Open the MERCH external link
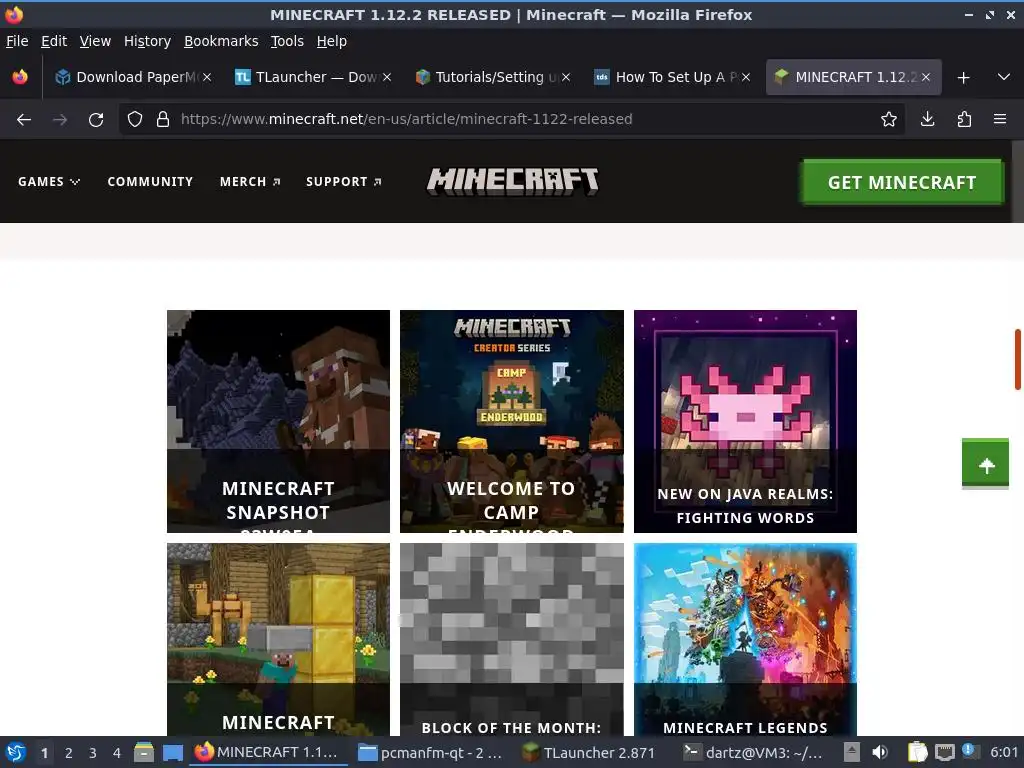 [250, 182]
